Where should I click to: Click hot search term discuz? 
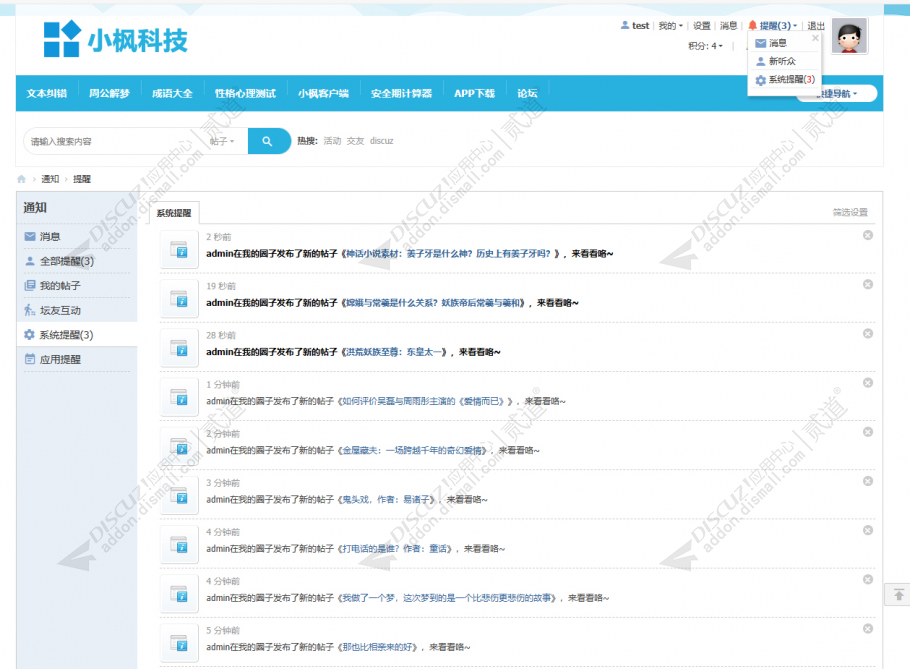coord(381,141)
